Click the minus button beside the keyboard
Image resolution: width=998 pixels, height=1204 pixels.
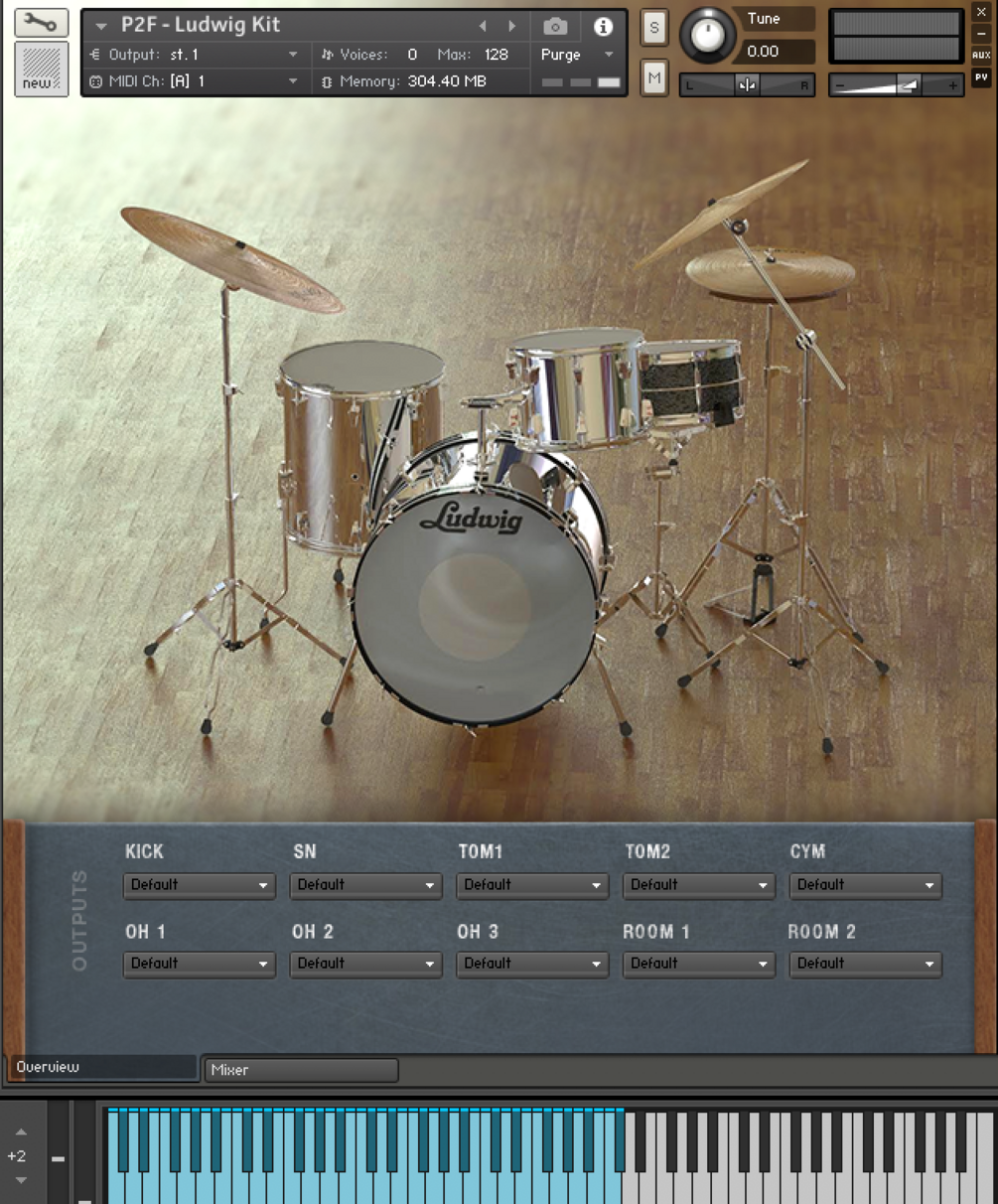point(59,1158)
